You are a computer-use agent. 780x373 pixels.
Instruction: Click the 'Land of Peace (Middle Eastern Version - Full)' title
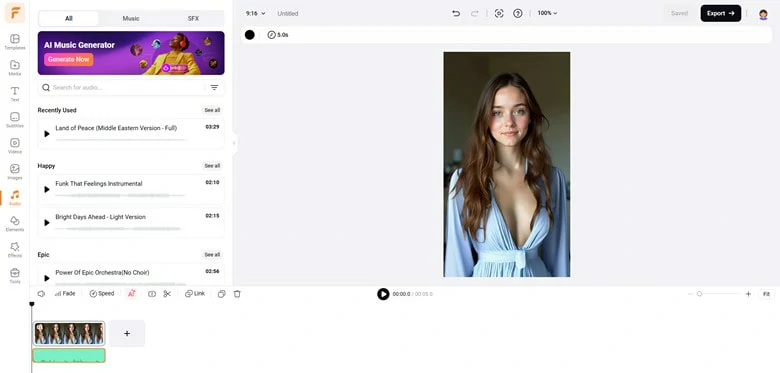[x=116, y=128]
